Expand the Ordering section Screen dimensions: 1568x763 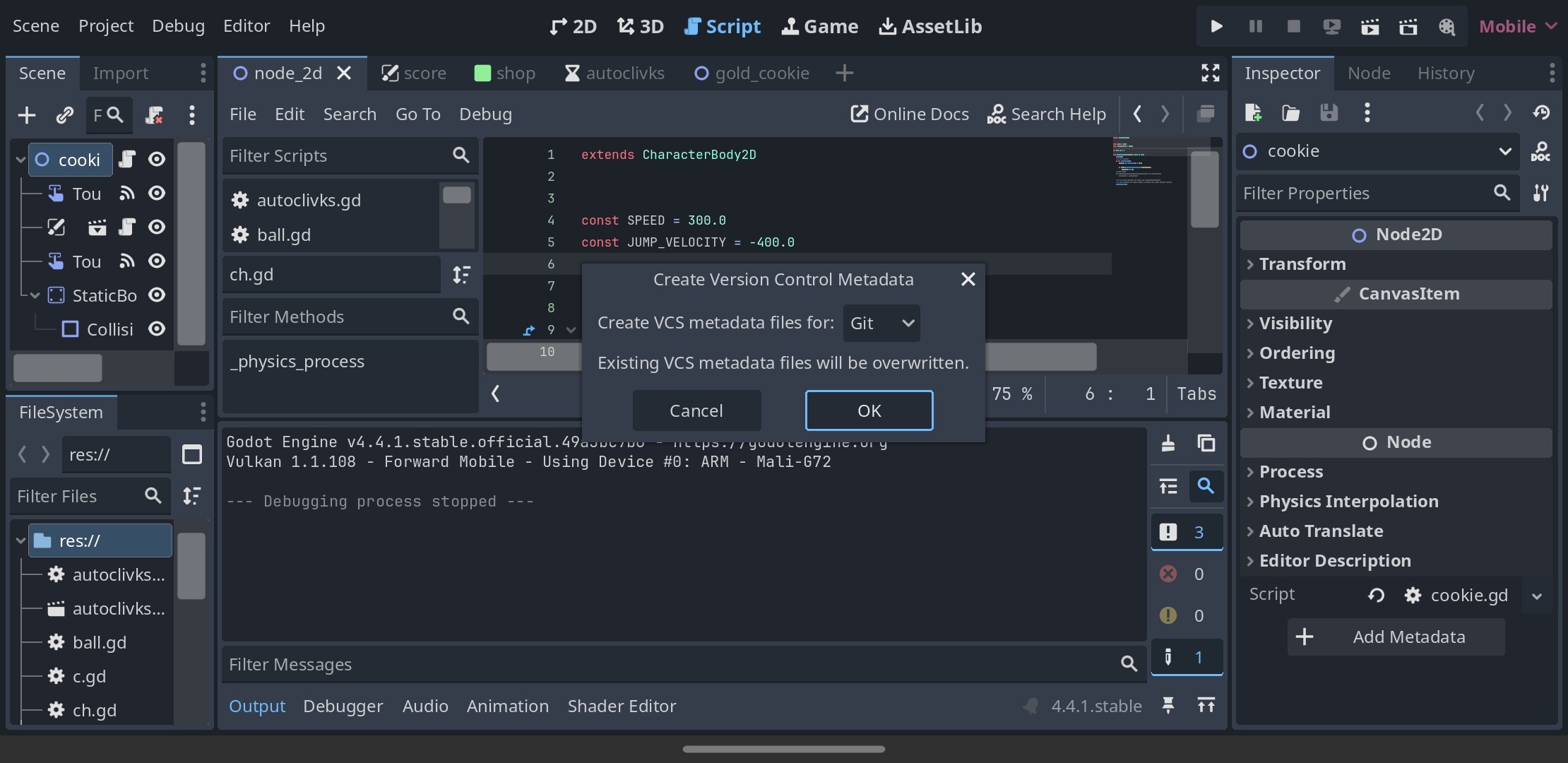[x=1397, y=353]
